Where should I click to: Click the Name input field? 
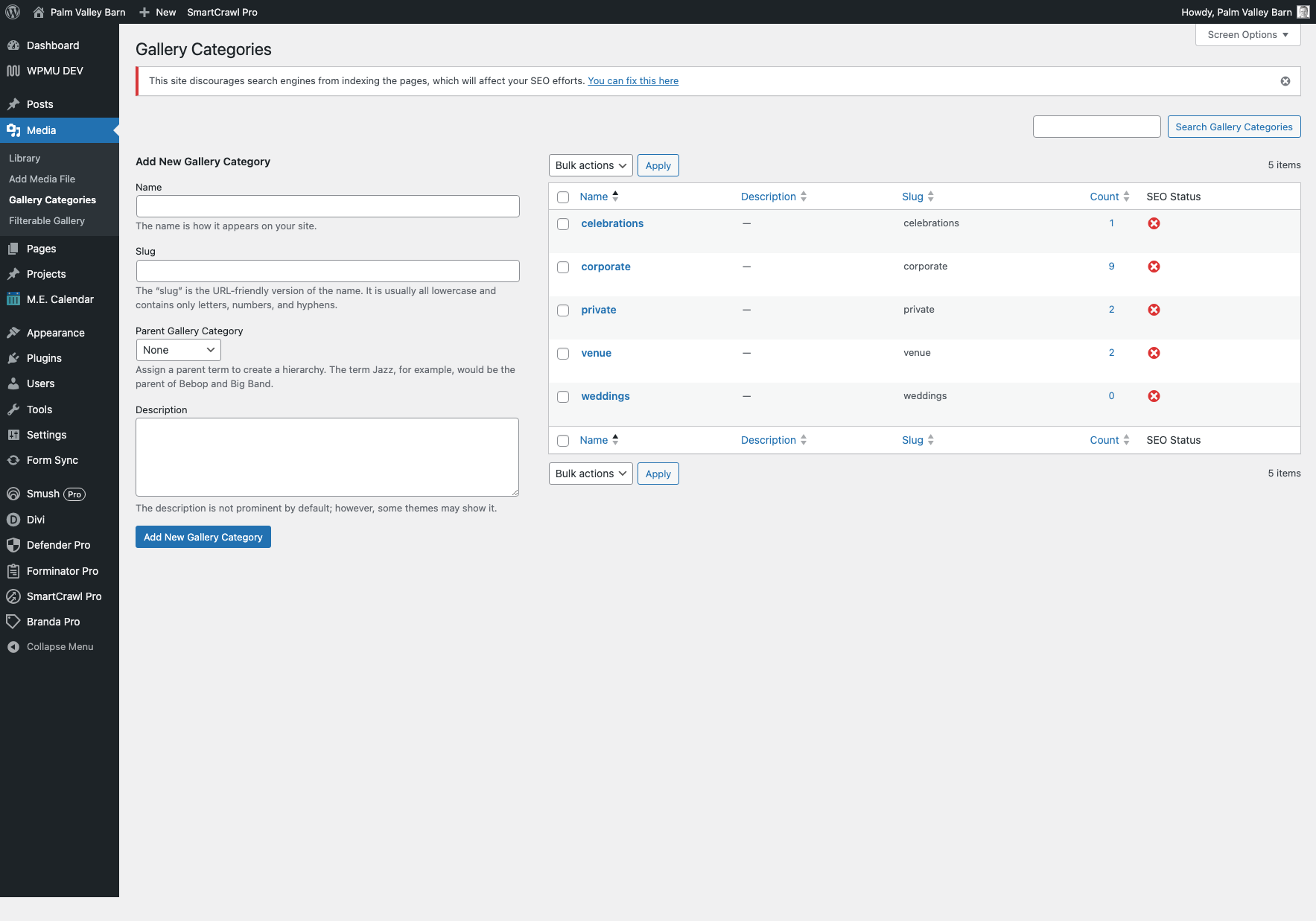click(x=328, y=206)
